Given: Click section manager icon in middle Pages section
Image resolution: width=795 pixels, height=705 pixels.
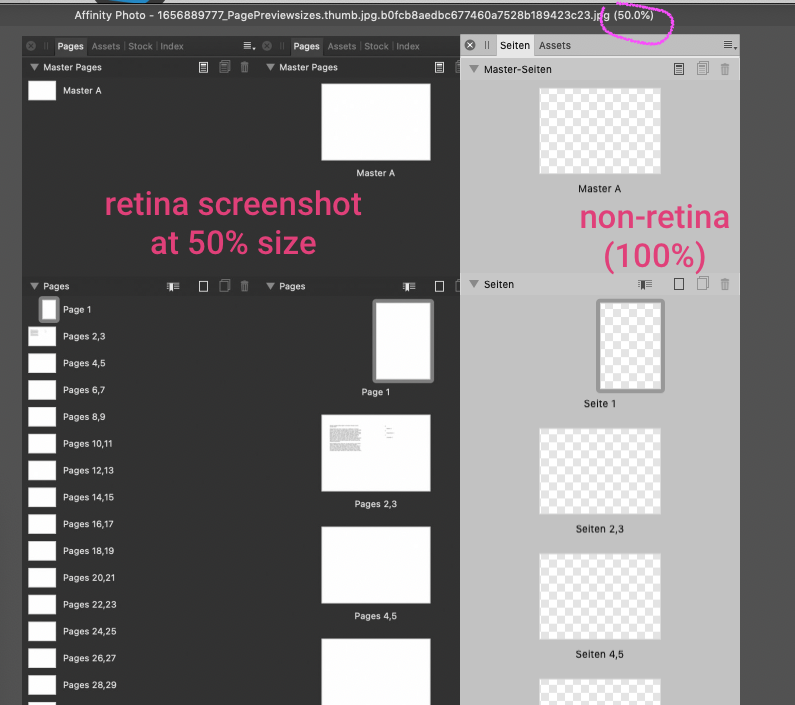Looking at the screenshot, I should pos(409,287).
